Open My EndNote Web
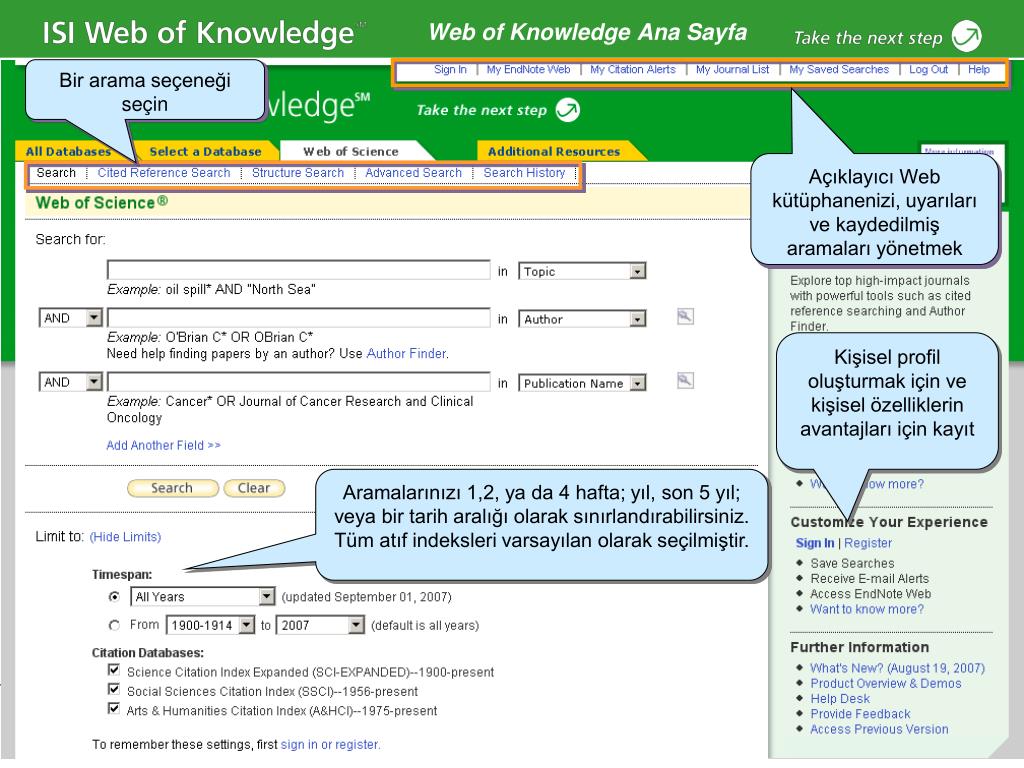Screen dimensions: 1024x768 coord(528,69)
